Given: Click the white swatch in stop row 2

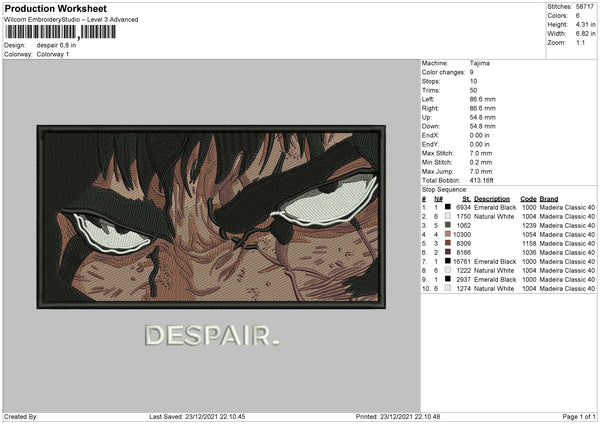Looking at the screenshot, I should coord(447,216).
